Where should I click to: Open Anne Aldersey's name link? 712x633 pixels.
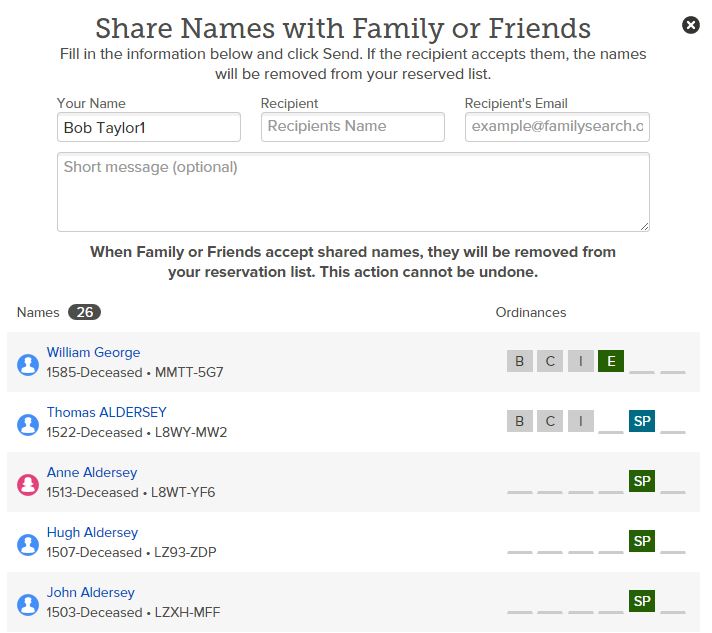(92, 472)
